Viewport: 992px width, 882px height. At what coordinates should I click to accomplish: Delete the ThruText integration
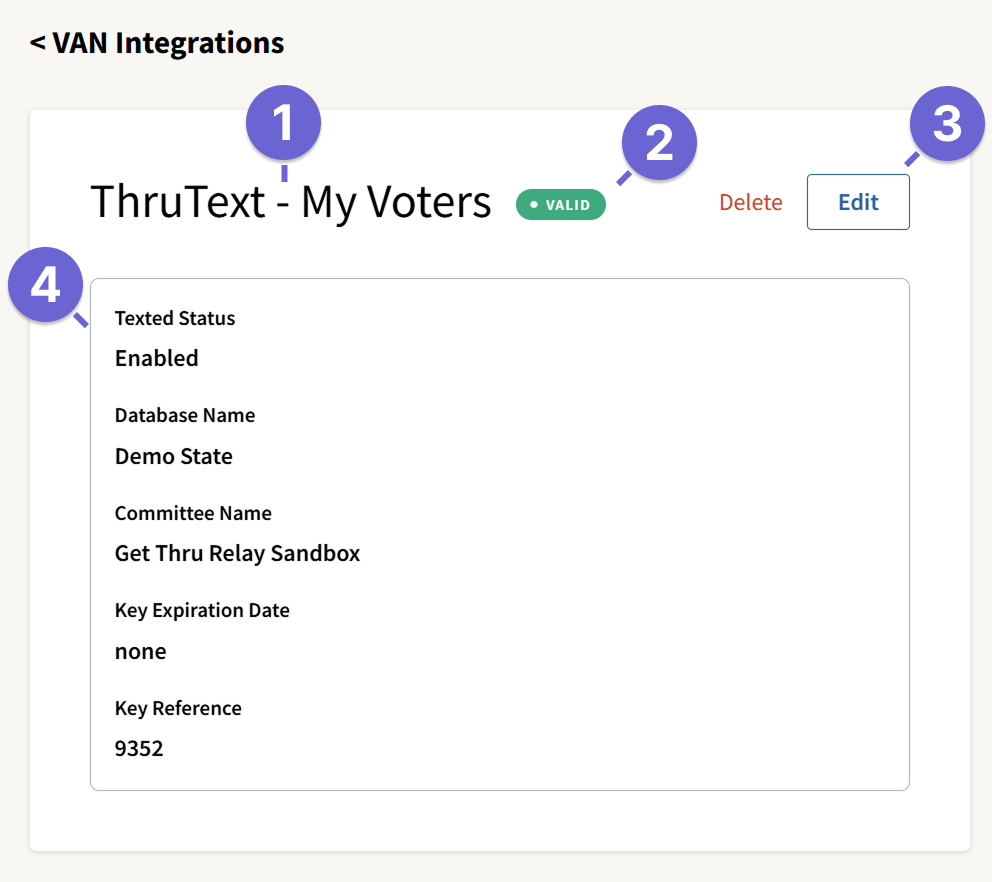click(x=750, y=202)
